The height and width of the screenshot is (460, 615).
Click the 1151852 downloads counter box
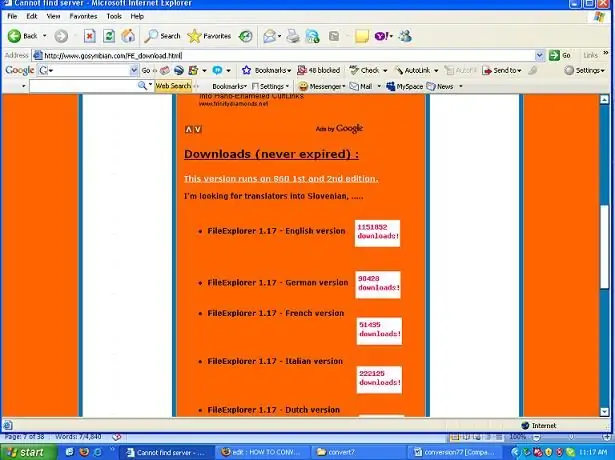[x=377, y=233]
